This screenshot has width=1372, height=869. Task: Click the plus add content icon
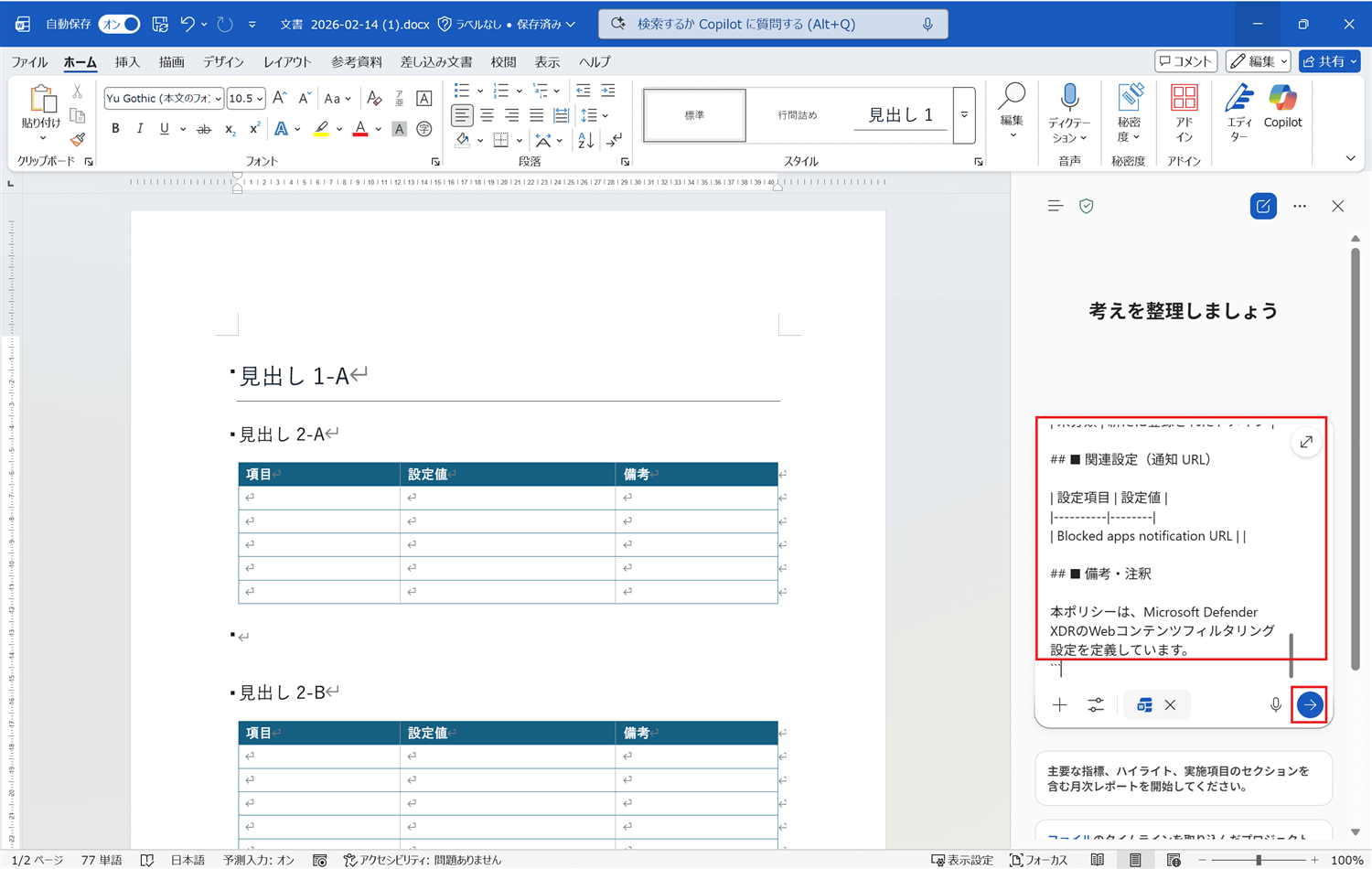click(x=1059, y=705)
